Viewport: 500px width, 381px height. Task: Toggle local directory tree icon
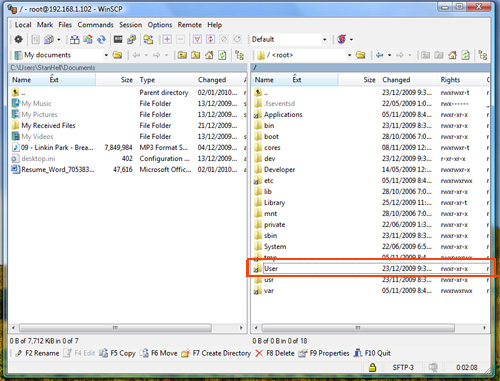click(239, 55)
